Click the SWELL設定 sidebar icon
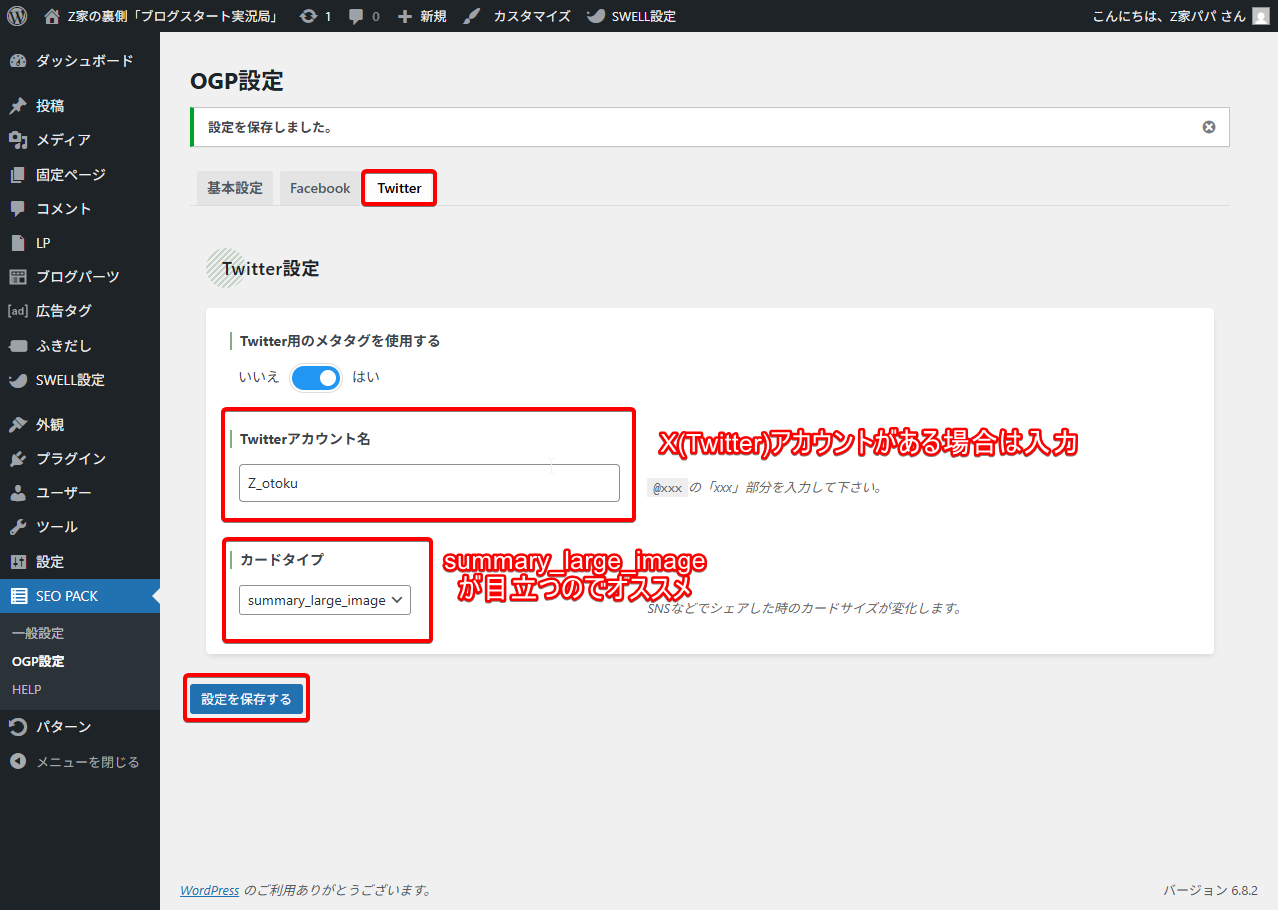The image size is (1278, 910). pos(18,380)
